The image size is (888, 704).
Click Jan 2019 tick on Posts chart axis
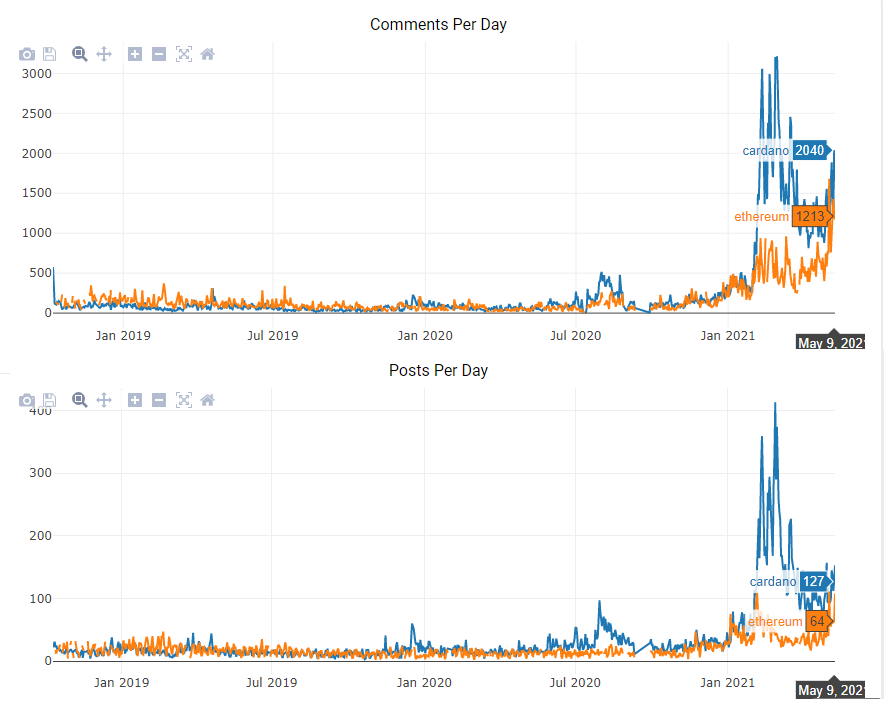122,682
